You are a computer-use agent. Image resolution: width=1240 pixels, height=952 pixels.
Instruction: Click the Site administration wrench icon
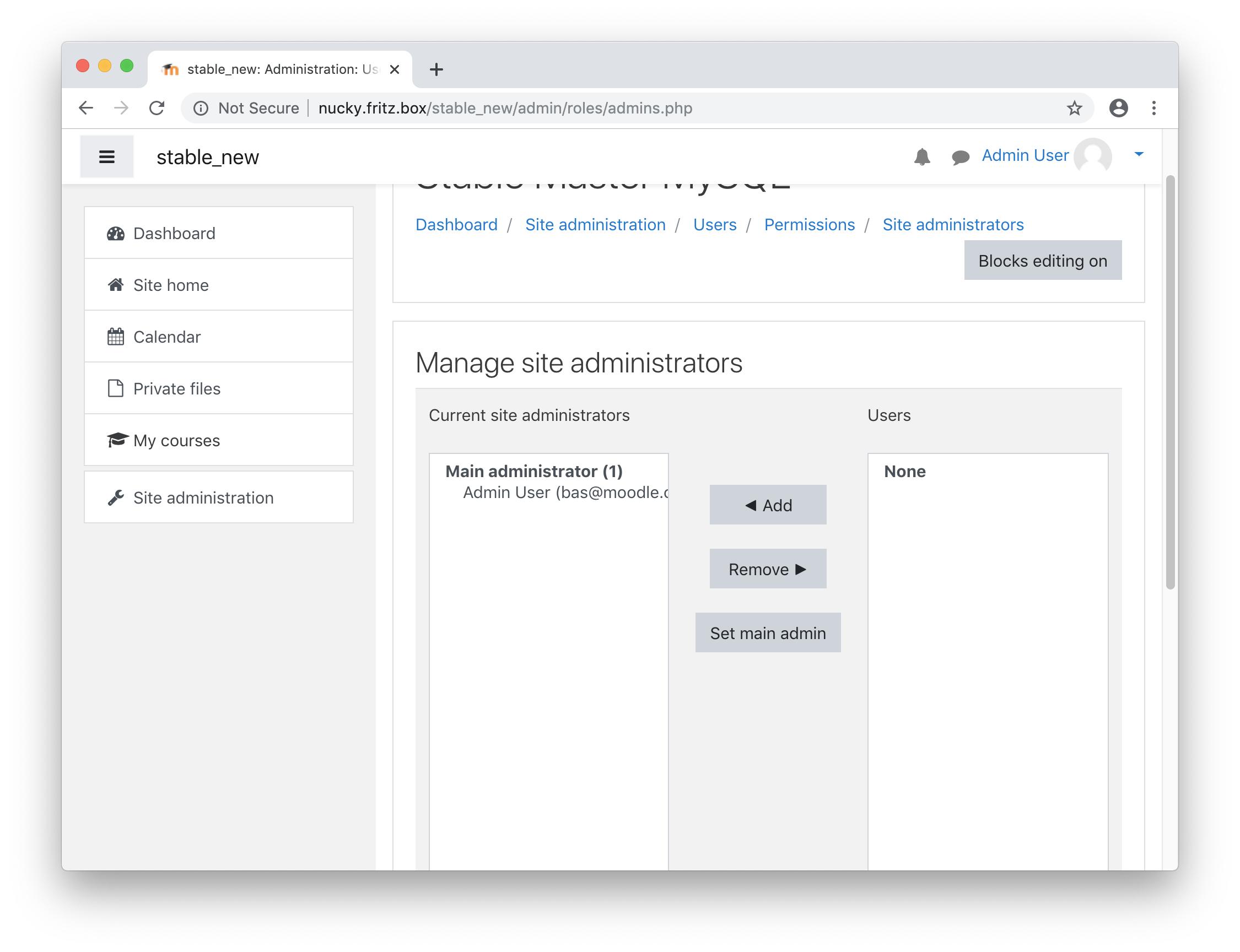(116, 497)
